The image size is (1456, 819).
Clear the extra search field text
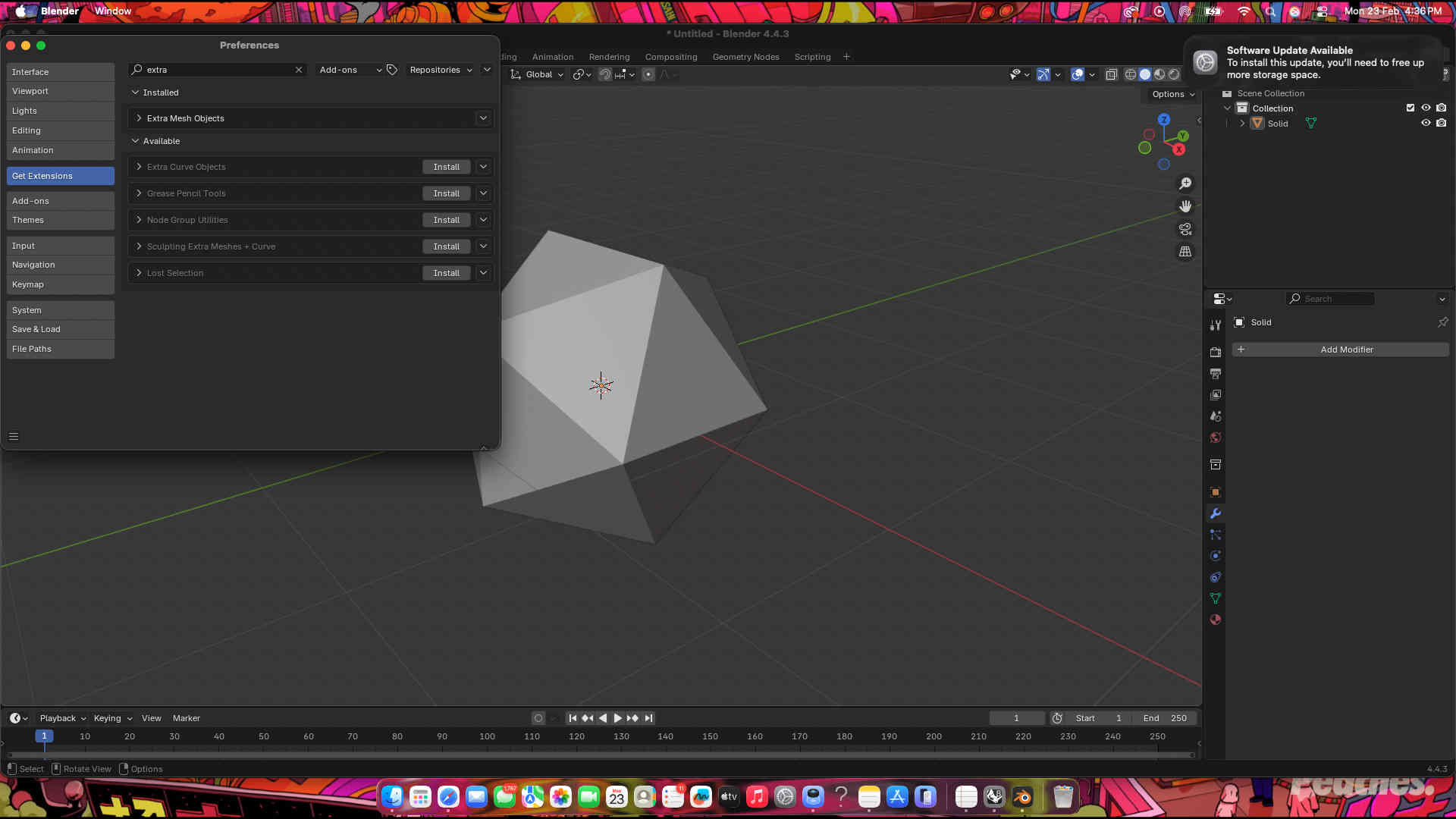pos(299,70)
